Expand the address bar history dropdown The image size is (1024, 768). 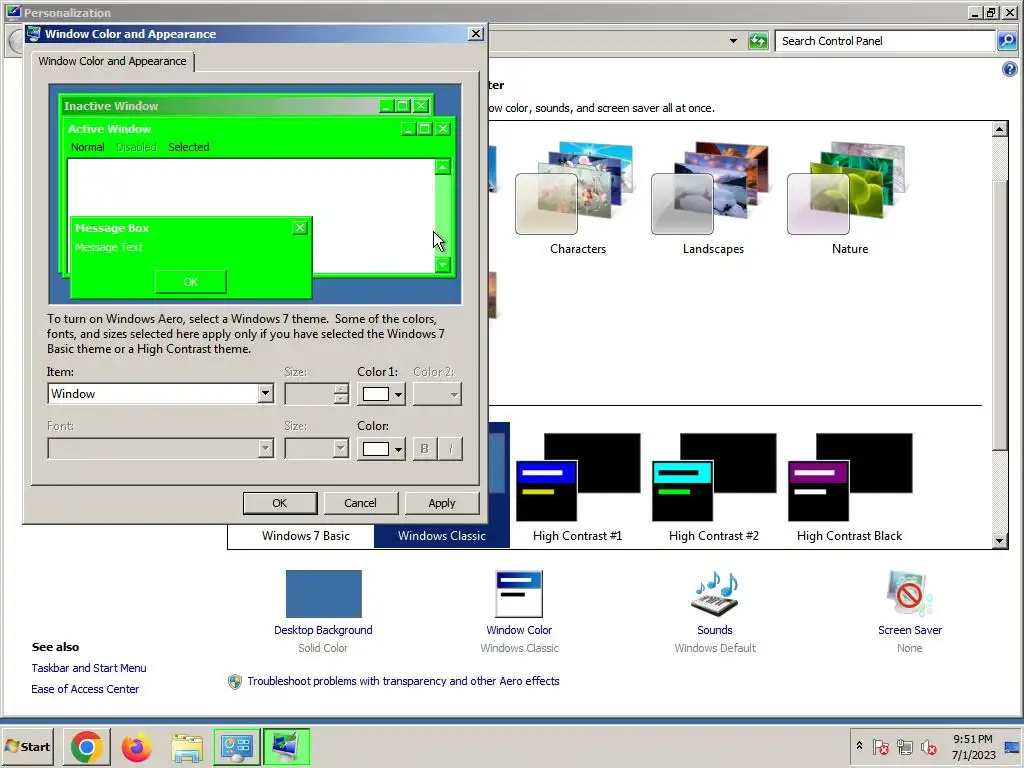[733, 41]
